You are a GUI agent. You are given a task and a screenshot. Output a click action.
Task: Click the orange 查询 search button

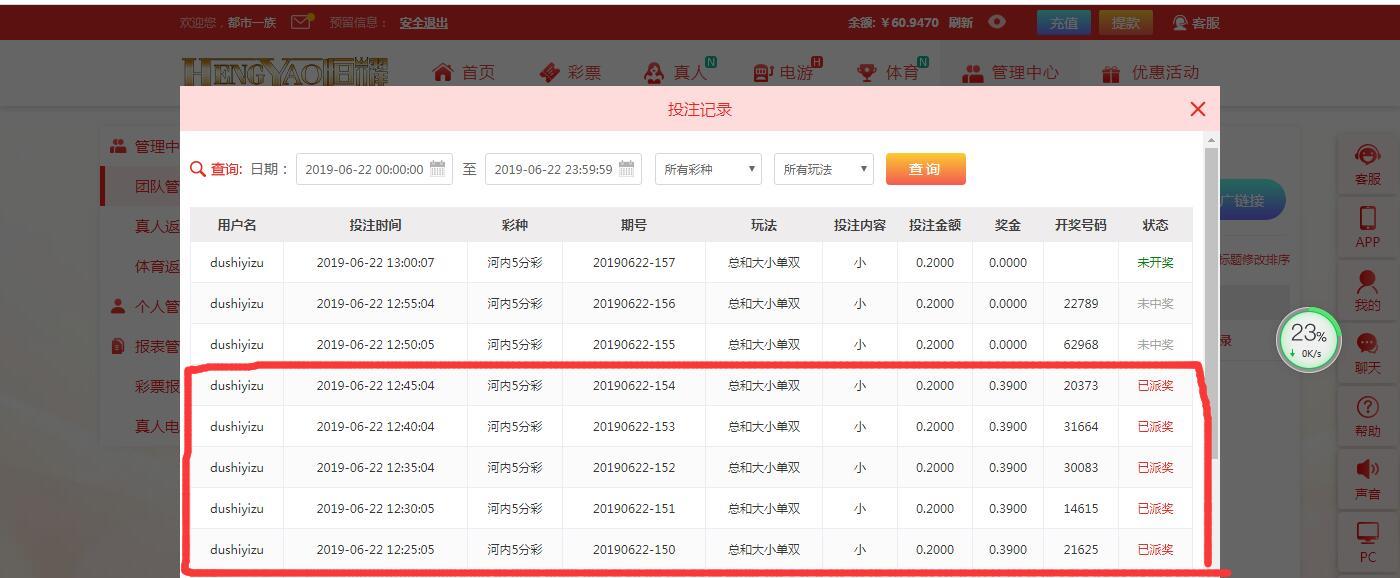coord(925,169)
